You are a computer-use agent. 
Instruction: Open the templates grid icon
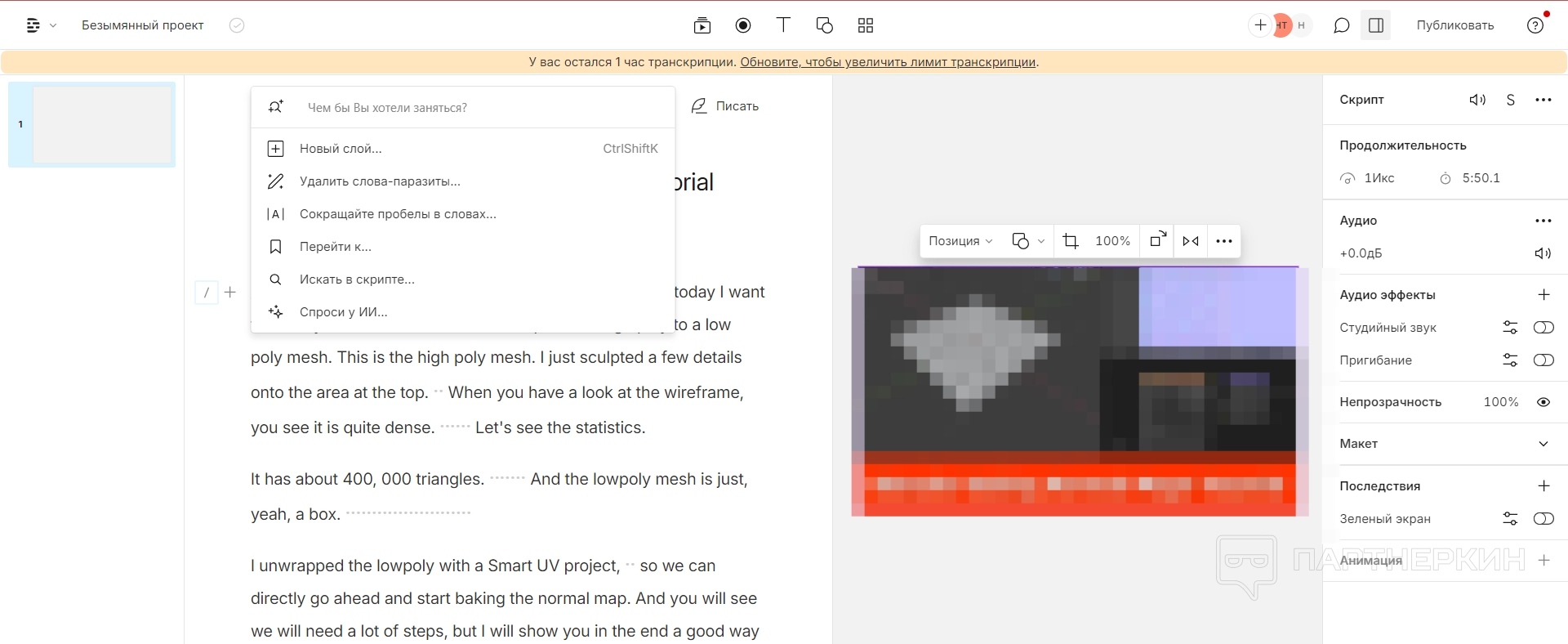tap(866, 25)
